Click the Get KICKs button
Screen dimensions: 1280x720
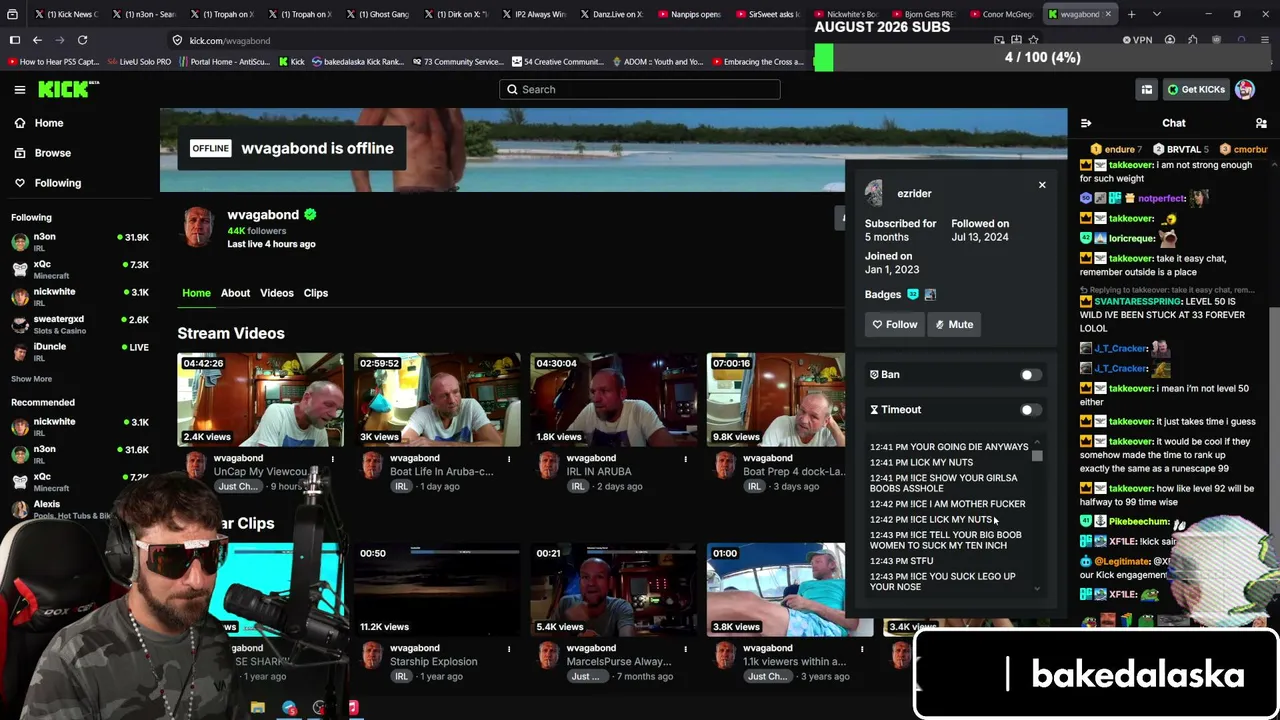point(1196,90)
